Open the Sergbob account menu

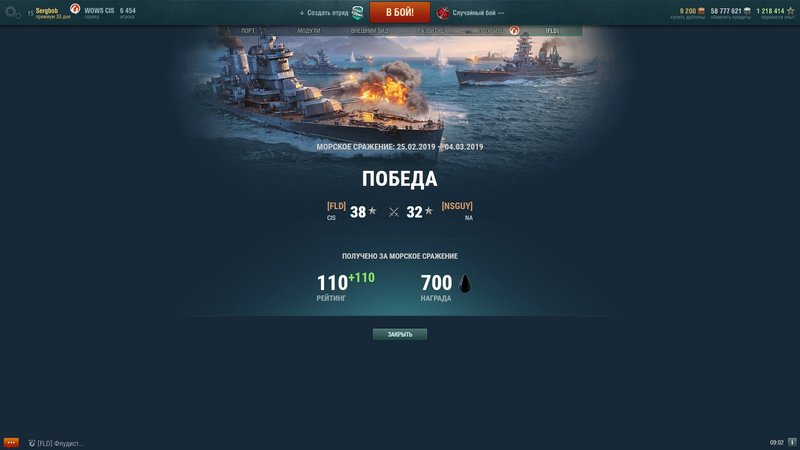49,12
